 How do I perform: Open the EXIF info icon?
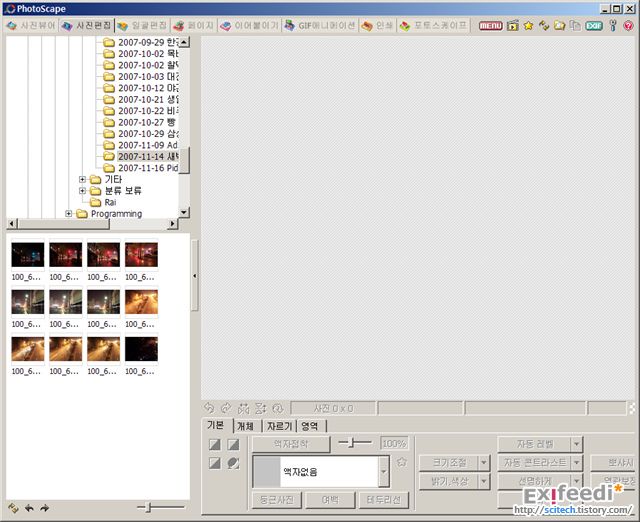pyautogui.click(x=594, y=26)
